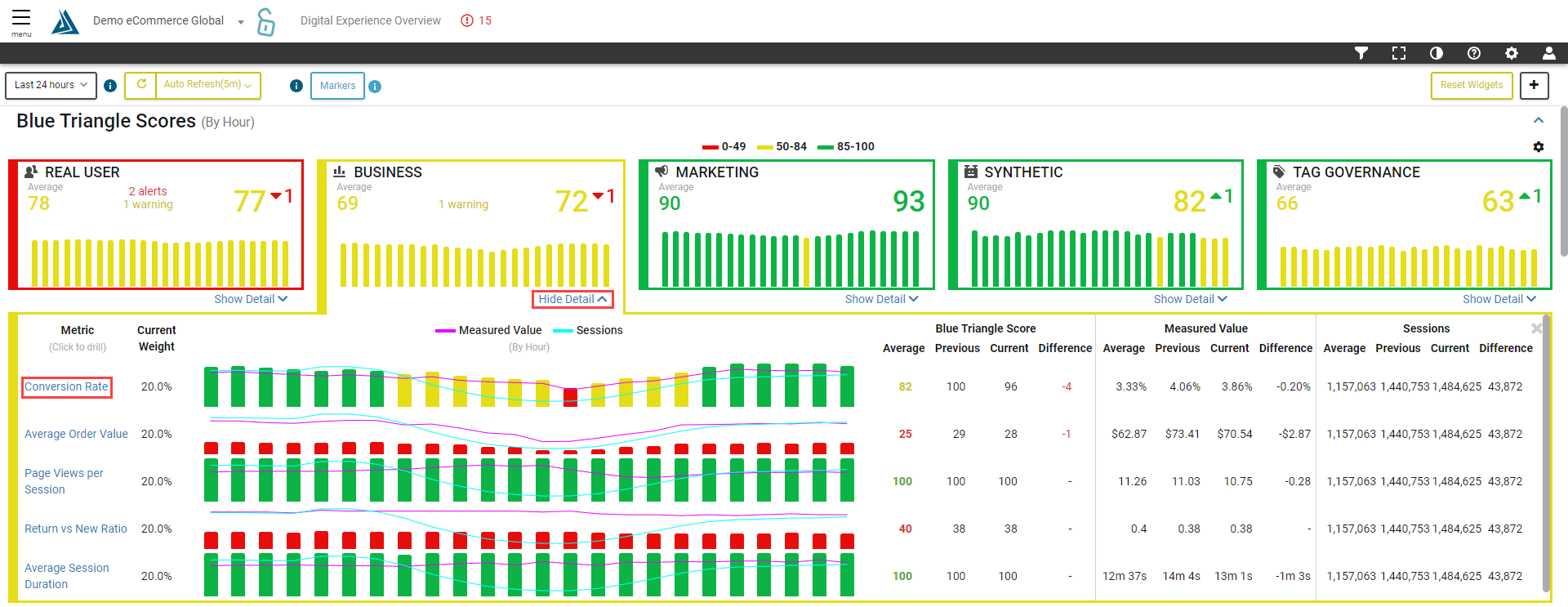Click the Markers button

[x=337, y=86]
